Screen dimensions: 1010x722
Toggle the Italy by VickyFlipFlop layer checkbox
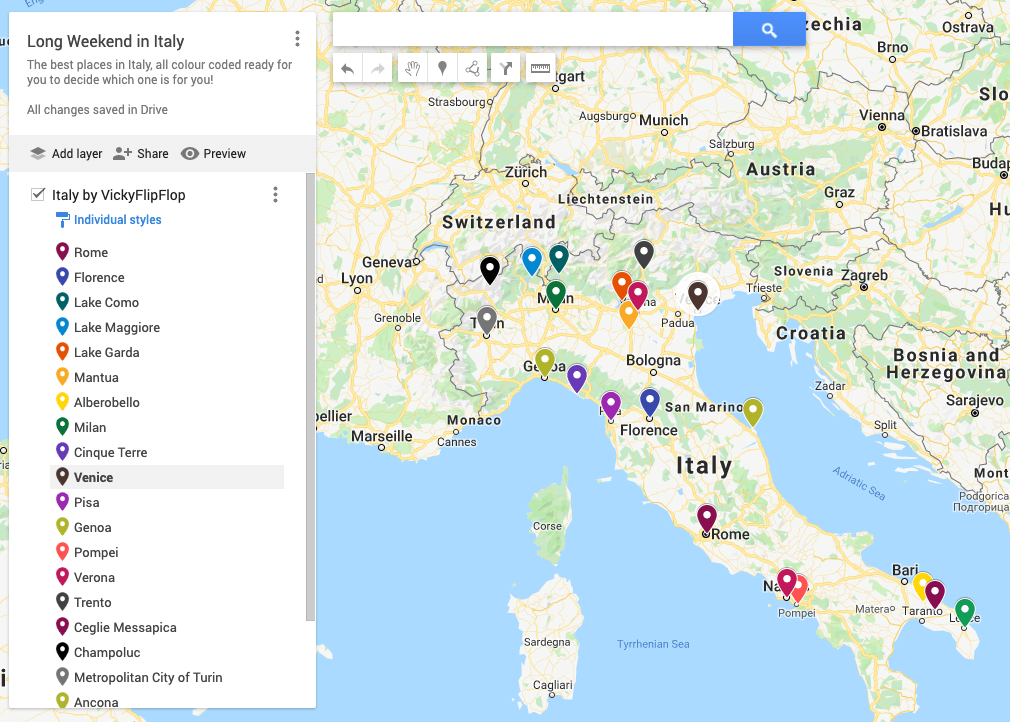pyautogui.click(x=37, y=195)
